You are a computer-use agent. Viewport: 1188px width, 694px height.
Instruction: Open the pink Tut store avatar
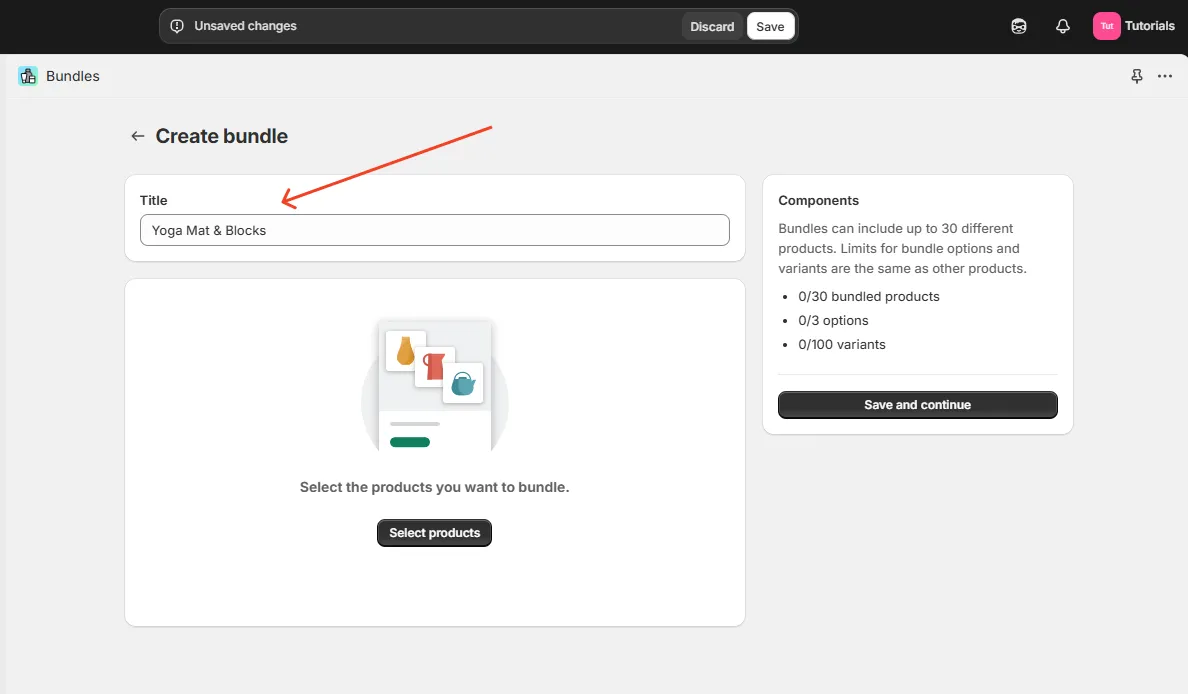point(1105,25)
